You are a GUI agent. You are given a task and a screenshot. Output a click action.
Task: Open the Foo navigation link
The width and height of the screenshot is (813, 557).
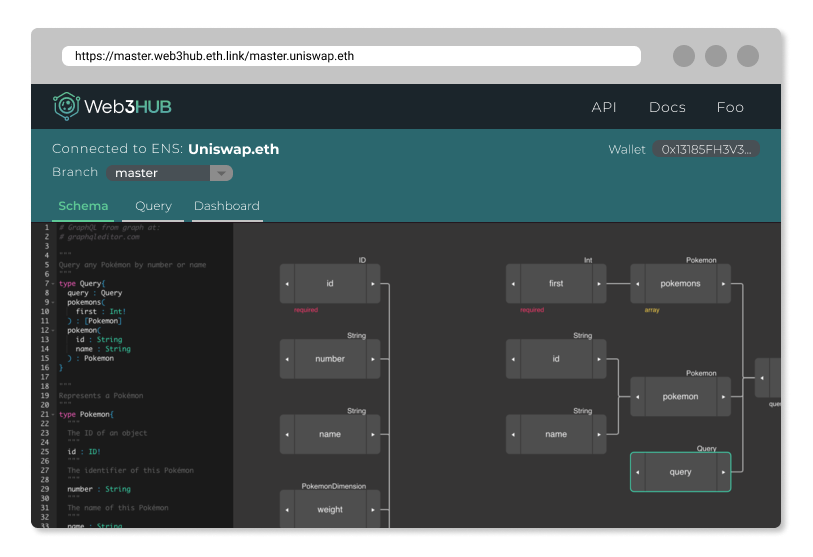pyautogui.click(x=730, y=107)
